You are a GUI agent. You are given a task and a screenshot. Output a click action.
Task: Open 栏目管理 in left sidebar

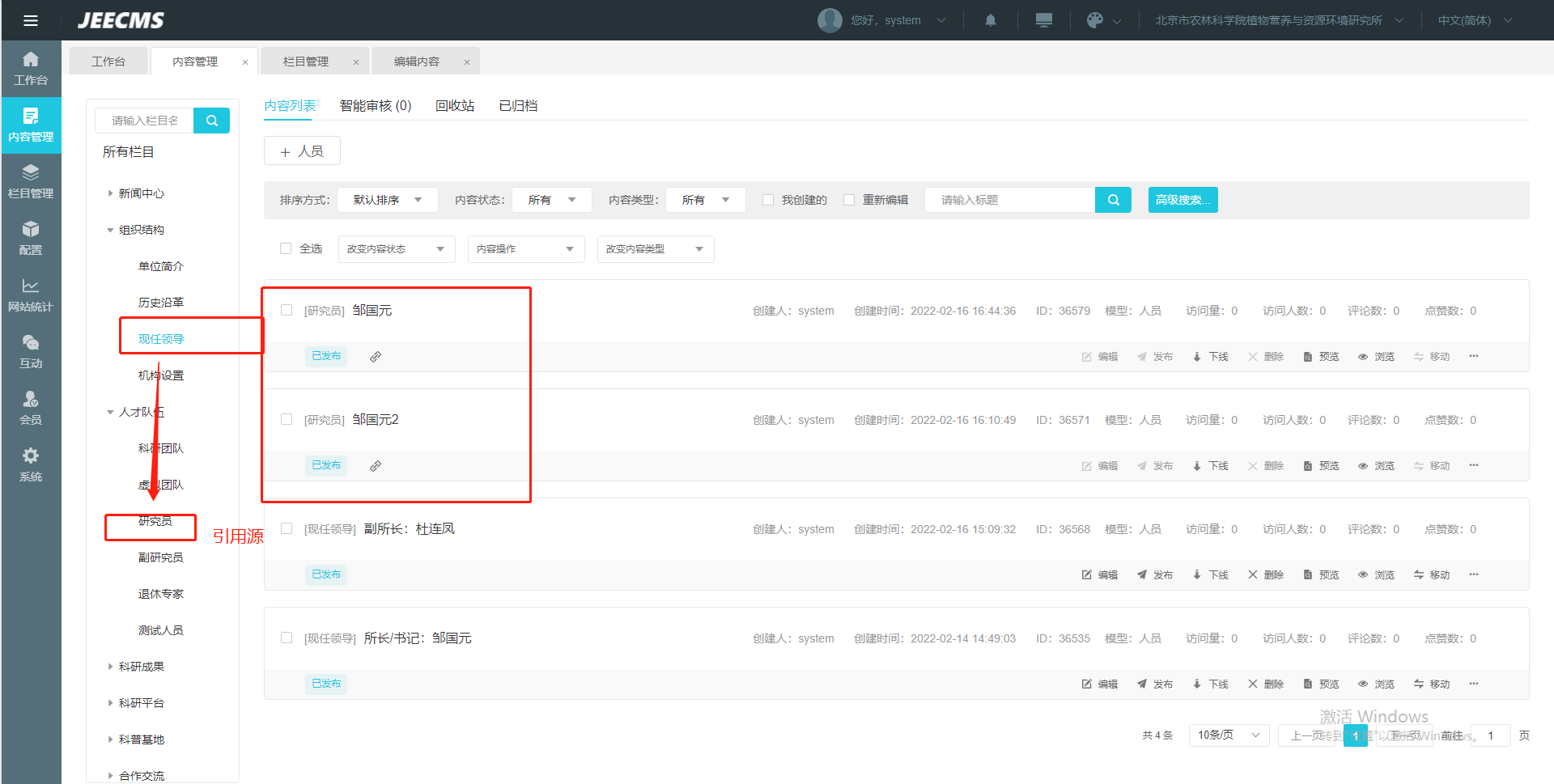point(31,181)
